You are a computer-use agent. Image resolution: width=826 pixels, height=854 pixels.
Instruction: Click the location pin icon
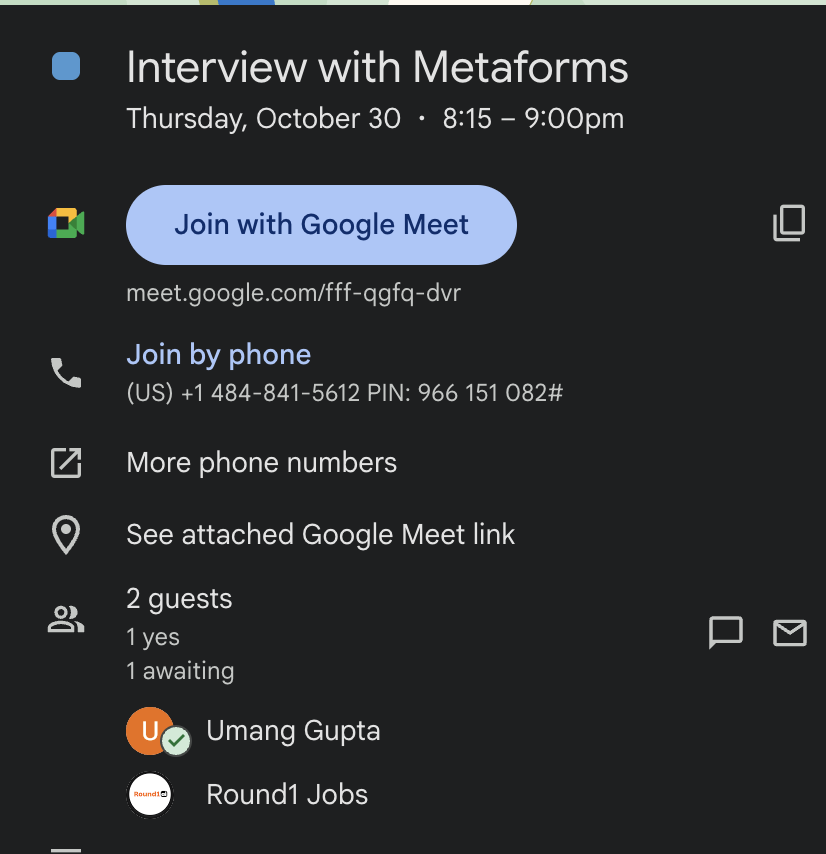[x=64, y=535]
